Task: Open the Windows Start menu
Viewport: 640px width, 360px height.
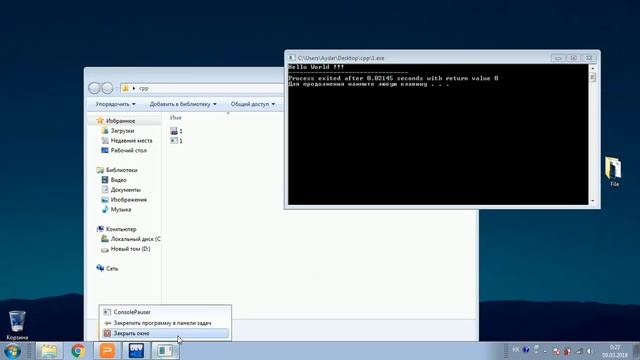Action: pos(12,351)
